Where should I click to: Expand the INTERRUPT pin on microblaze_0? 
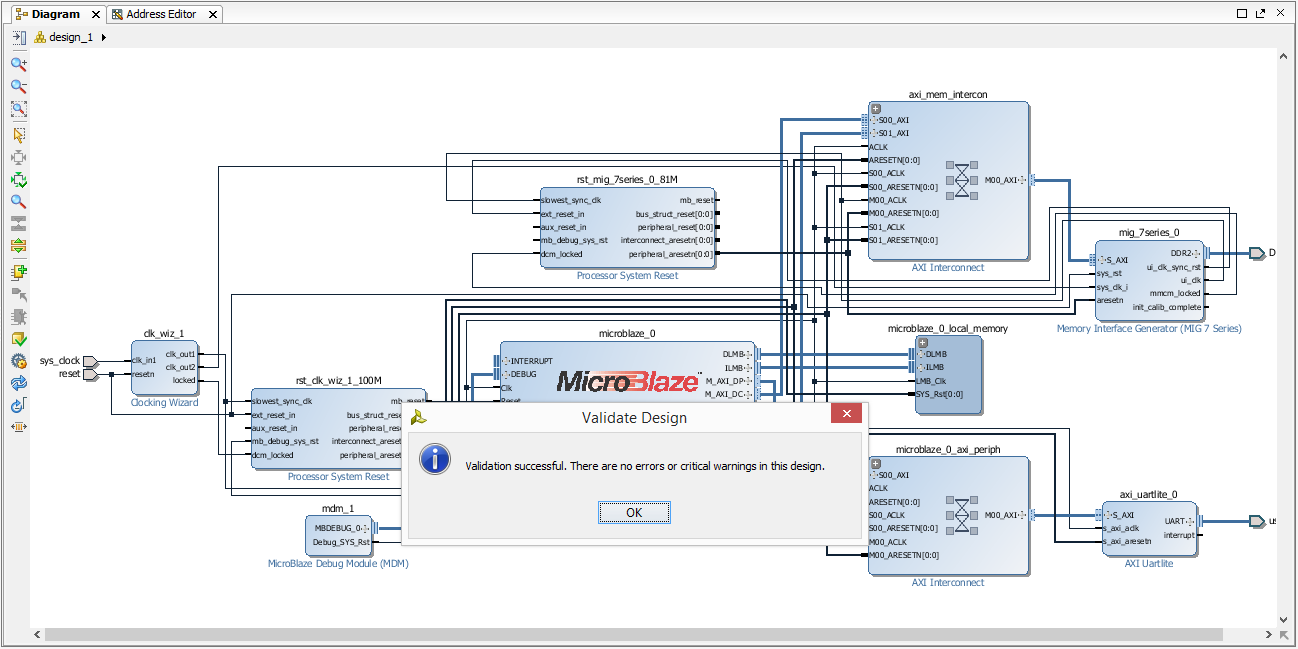point(505,361)
